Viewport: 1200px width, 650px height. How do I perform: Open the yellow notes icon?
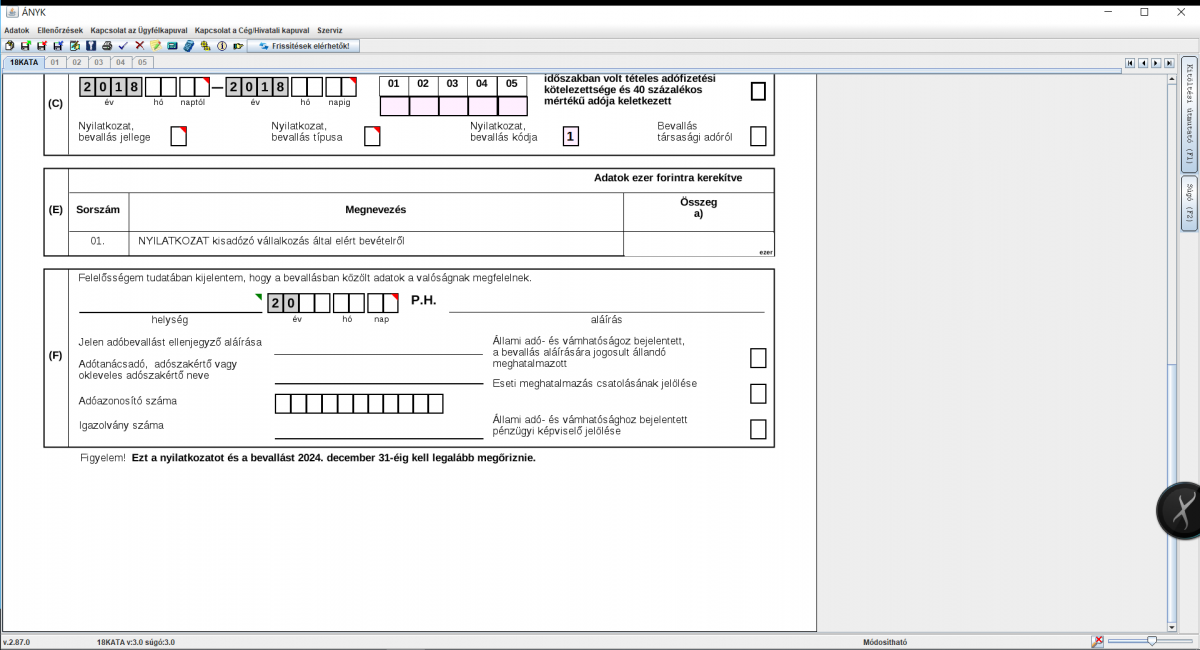156,46
